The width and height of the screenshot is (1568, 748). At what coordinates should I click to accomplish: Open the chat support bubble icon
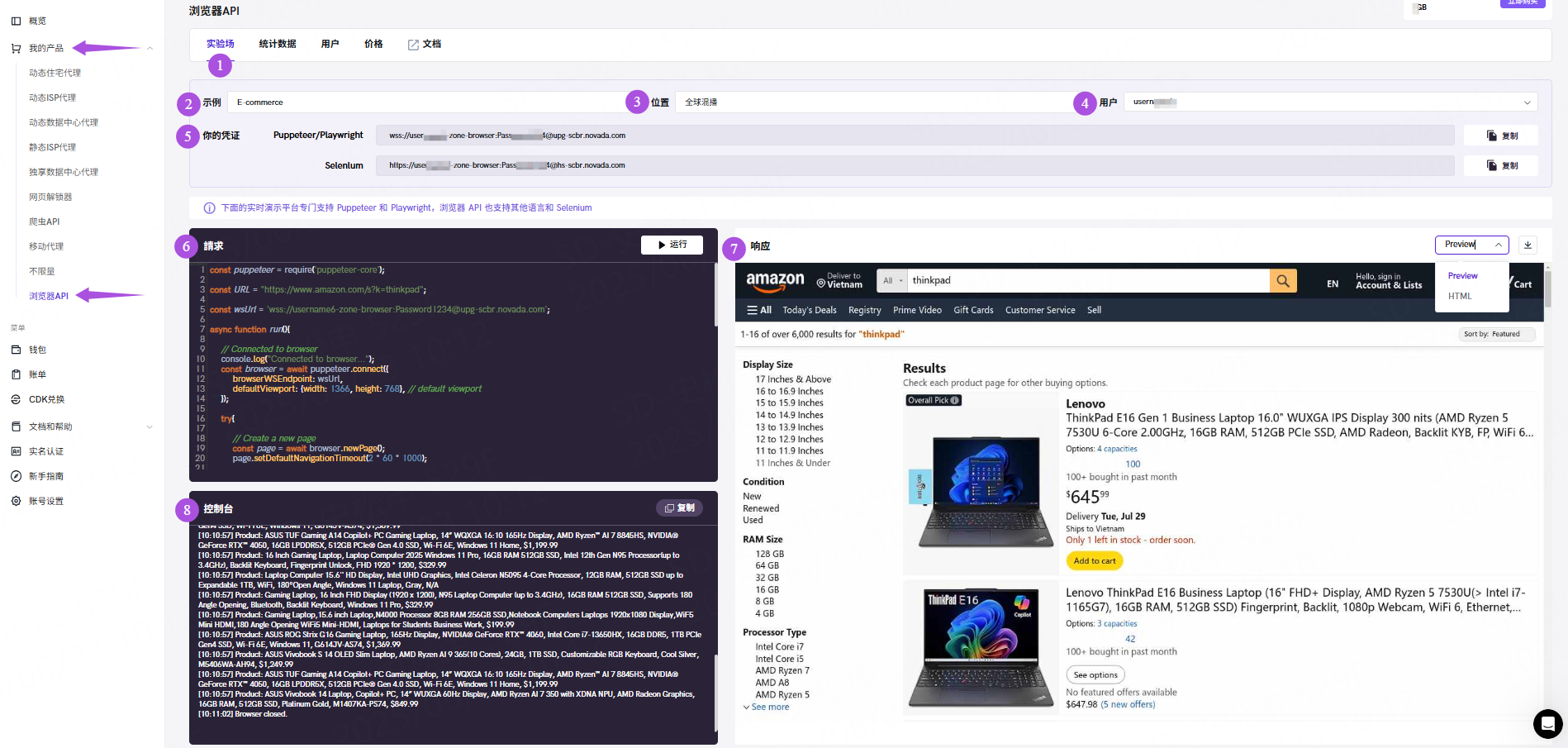[x=1547, y=724]
